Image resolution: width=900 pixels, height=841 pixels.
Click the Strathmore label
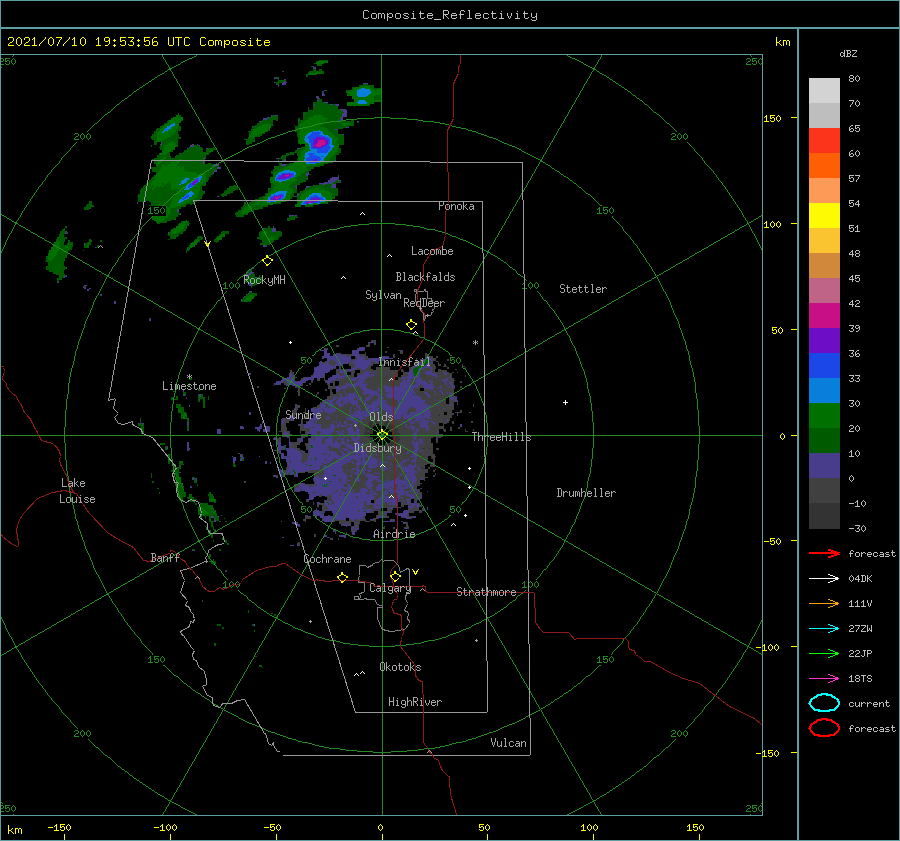tap(486, 592)
